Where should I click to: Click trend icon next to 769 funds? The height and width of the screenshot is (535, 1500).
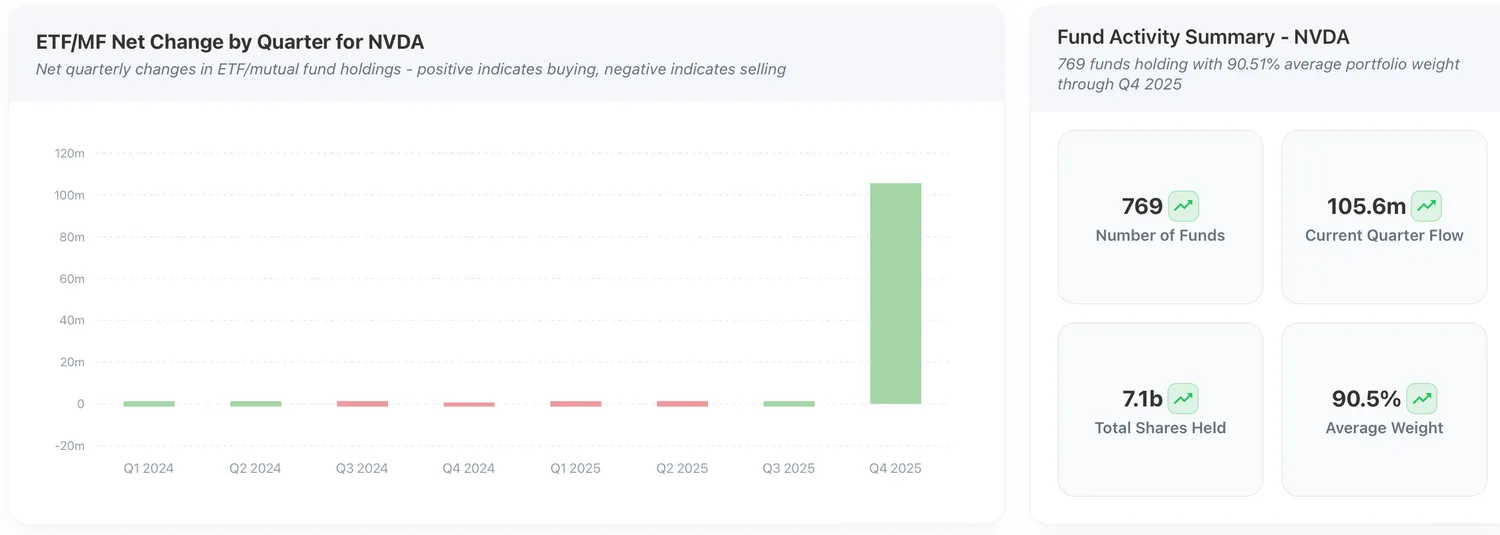tap(1183, 206)
